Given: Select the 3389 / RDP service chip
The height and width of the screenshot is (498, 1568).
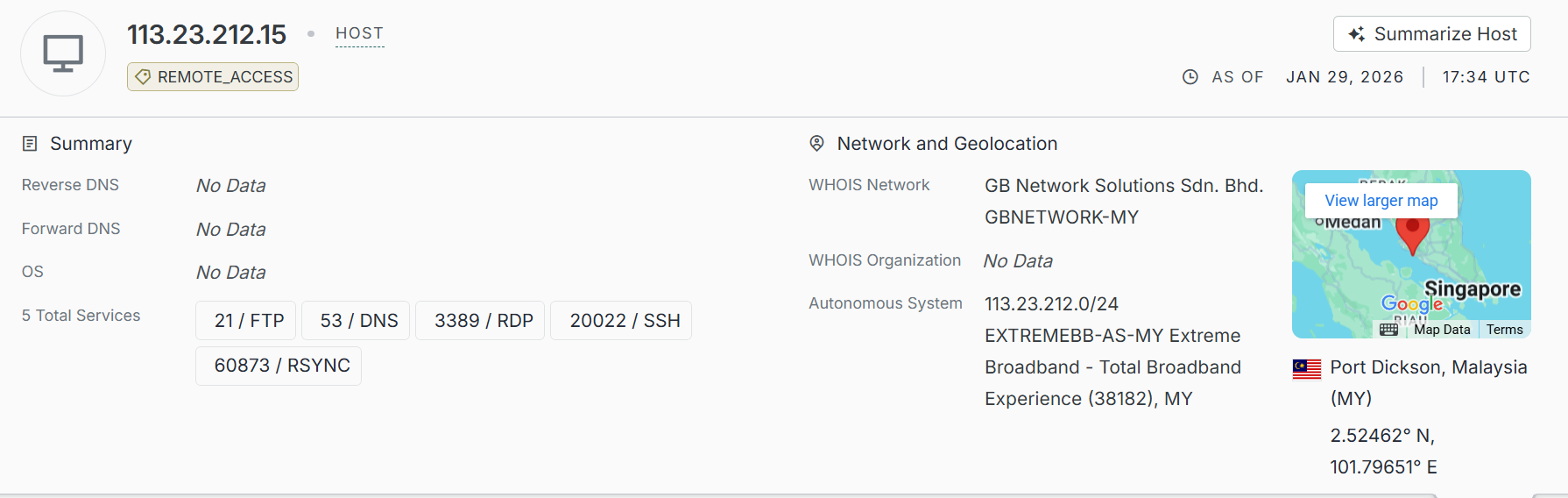Looking at the screenshot, I should (484, 321).
